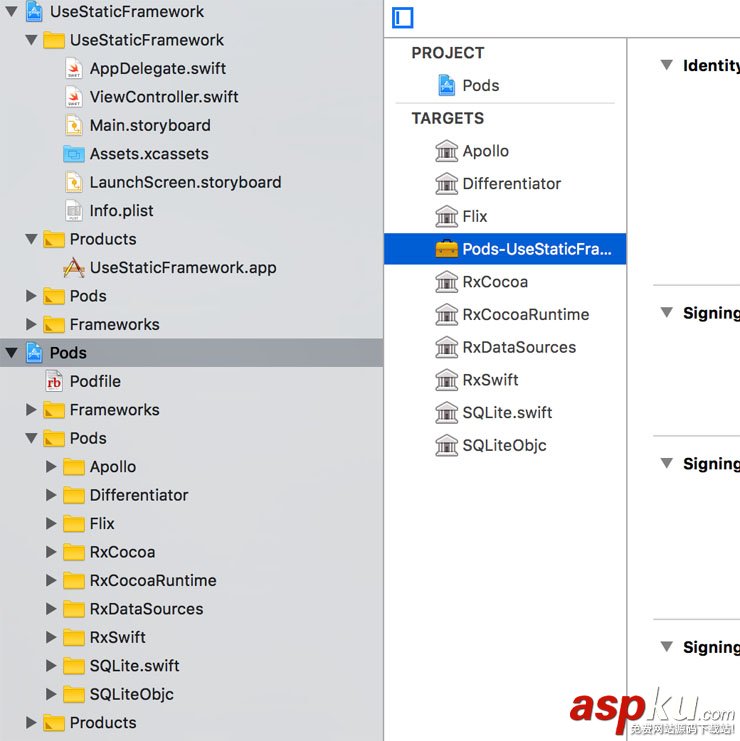Expand Frameworks folder under UseStaticFramework project
740x741 pixels.
tap(31, 324)
